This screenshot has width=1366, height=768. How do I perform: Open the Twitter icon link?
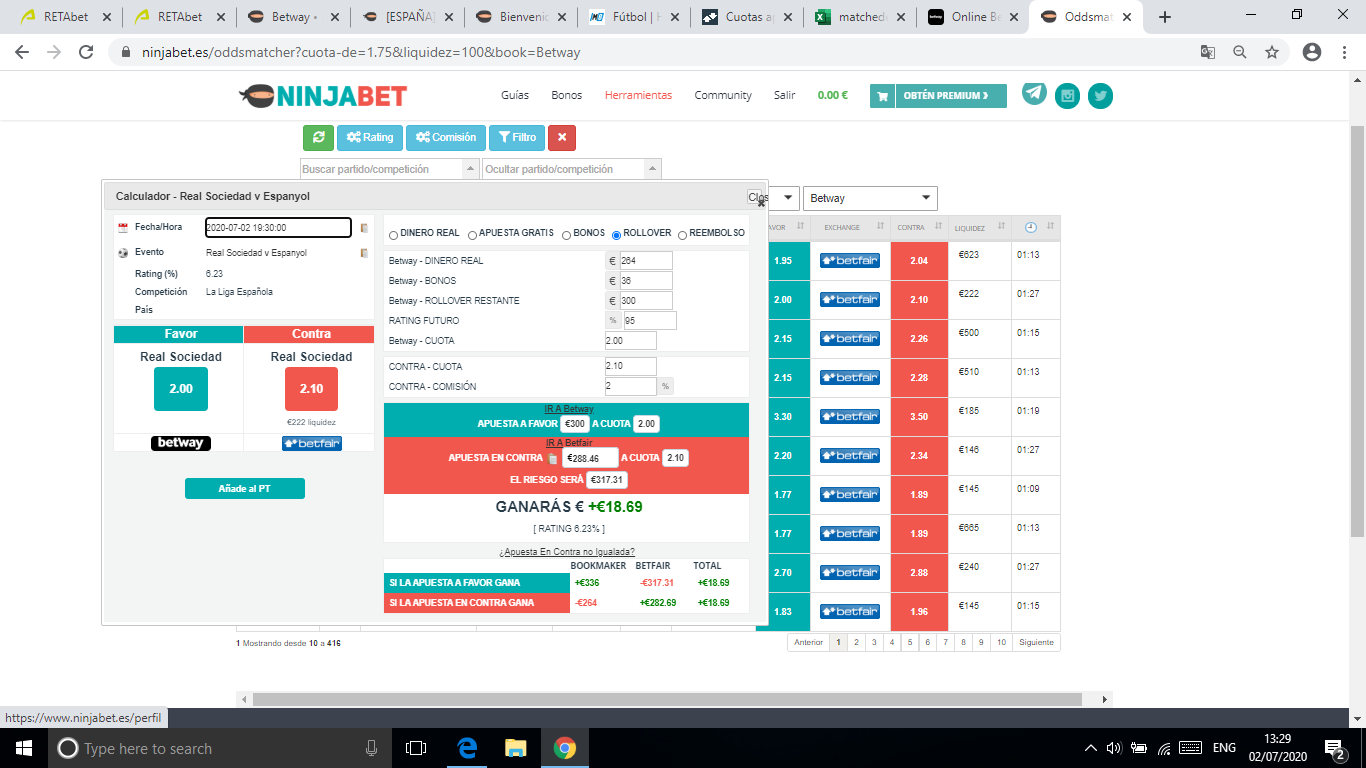click(1100, 96)
